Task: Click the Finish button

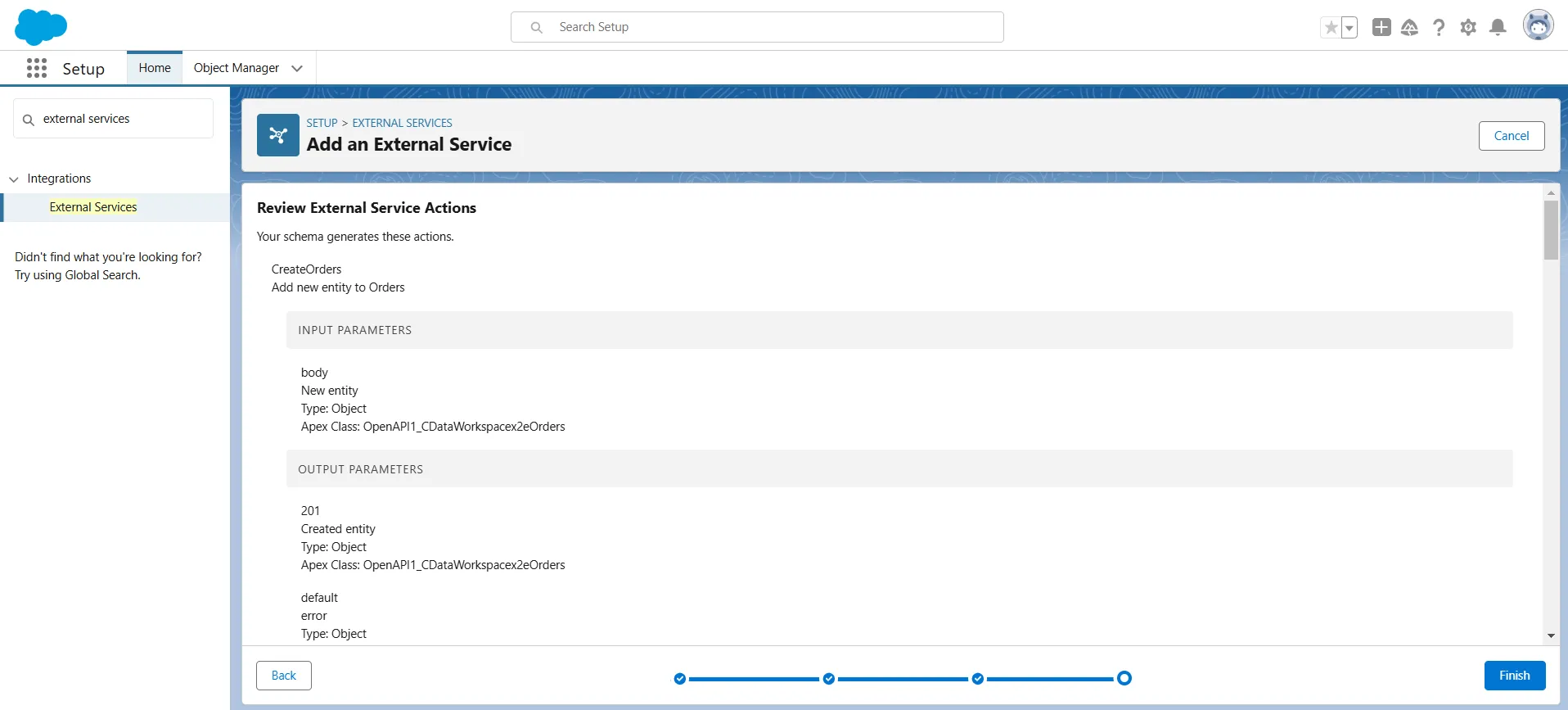Action: coord(1514,676)
